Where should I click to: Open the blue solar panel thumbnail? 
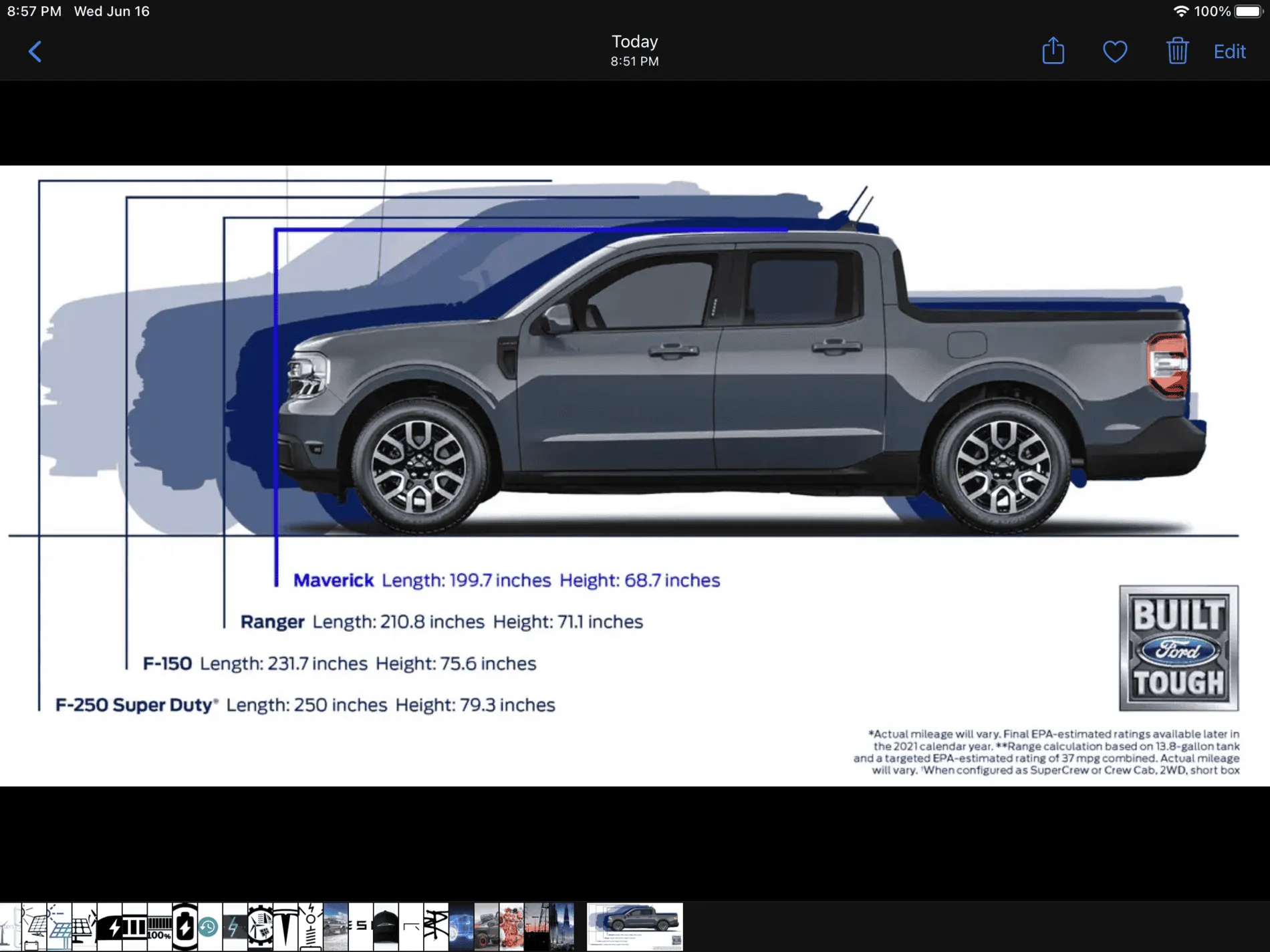[x=59, y=927]
